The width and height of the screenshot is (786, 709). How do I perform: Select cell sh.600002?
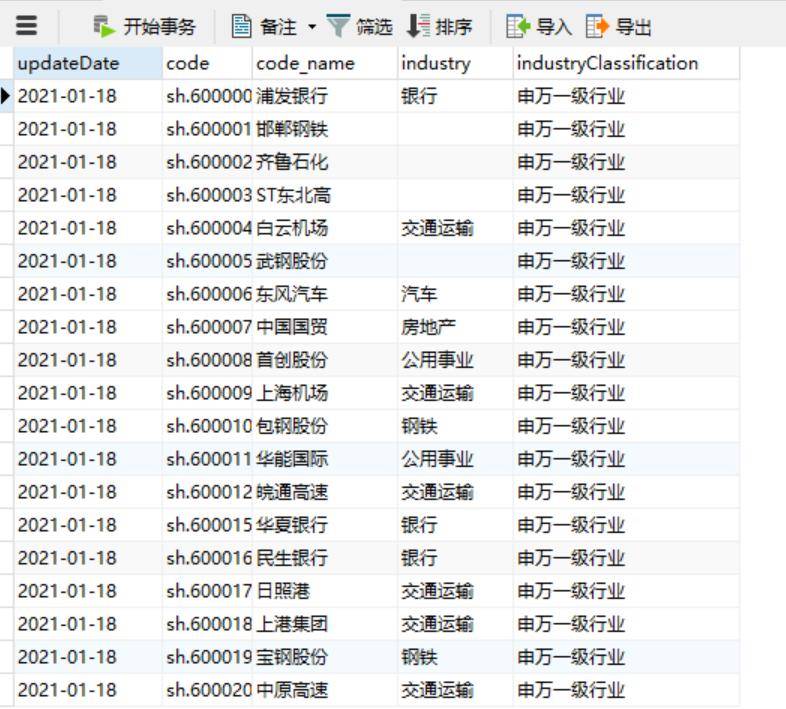tap(208, 162)
